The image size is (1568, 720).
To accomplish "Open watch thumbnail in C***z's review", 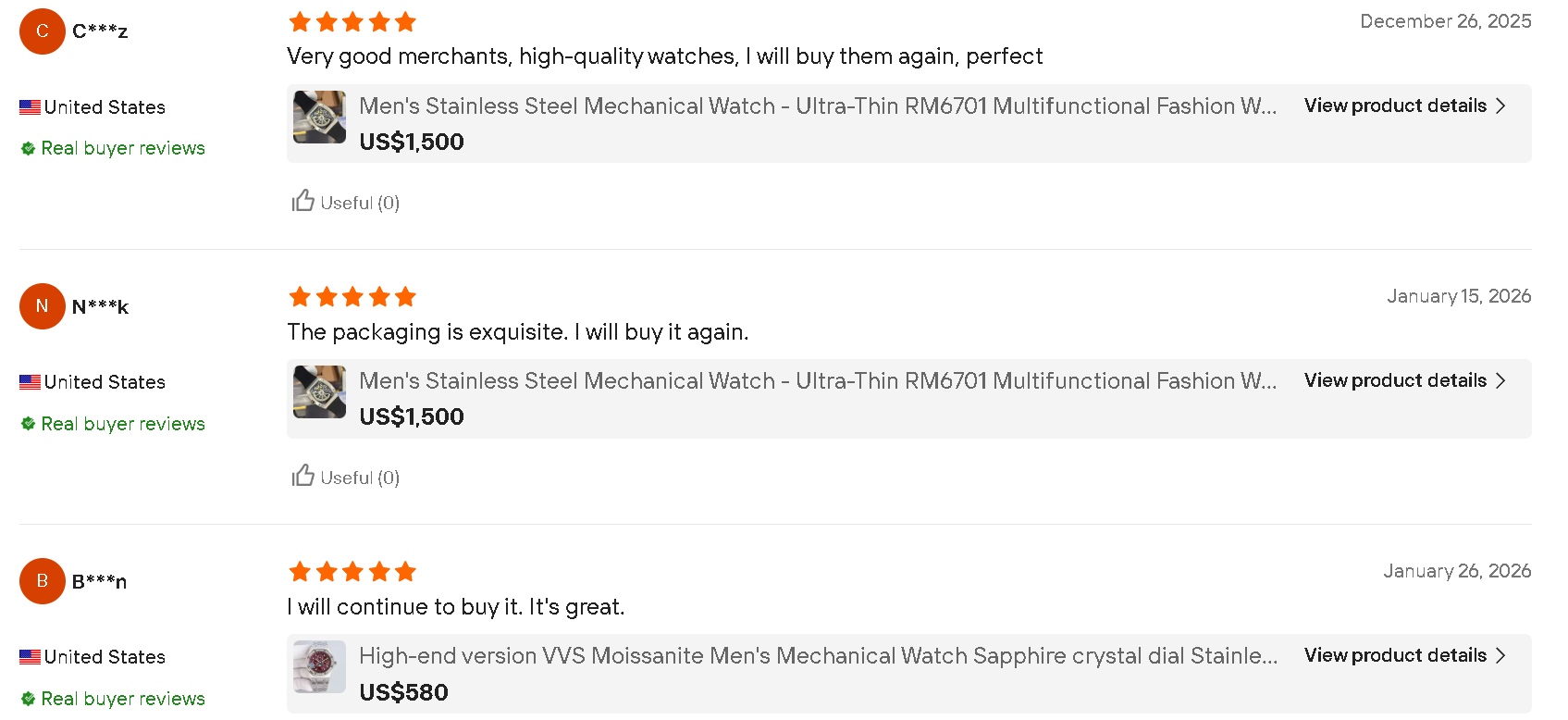I will click(x=319, y=117).
